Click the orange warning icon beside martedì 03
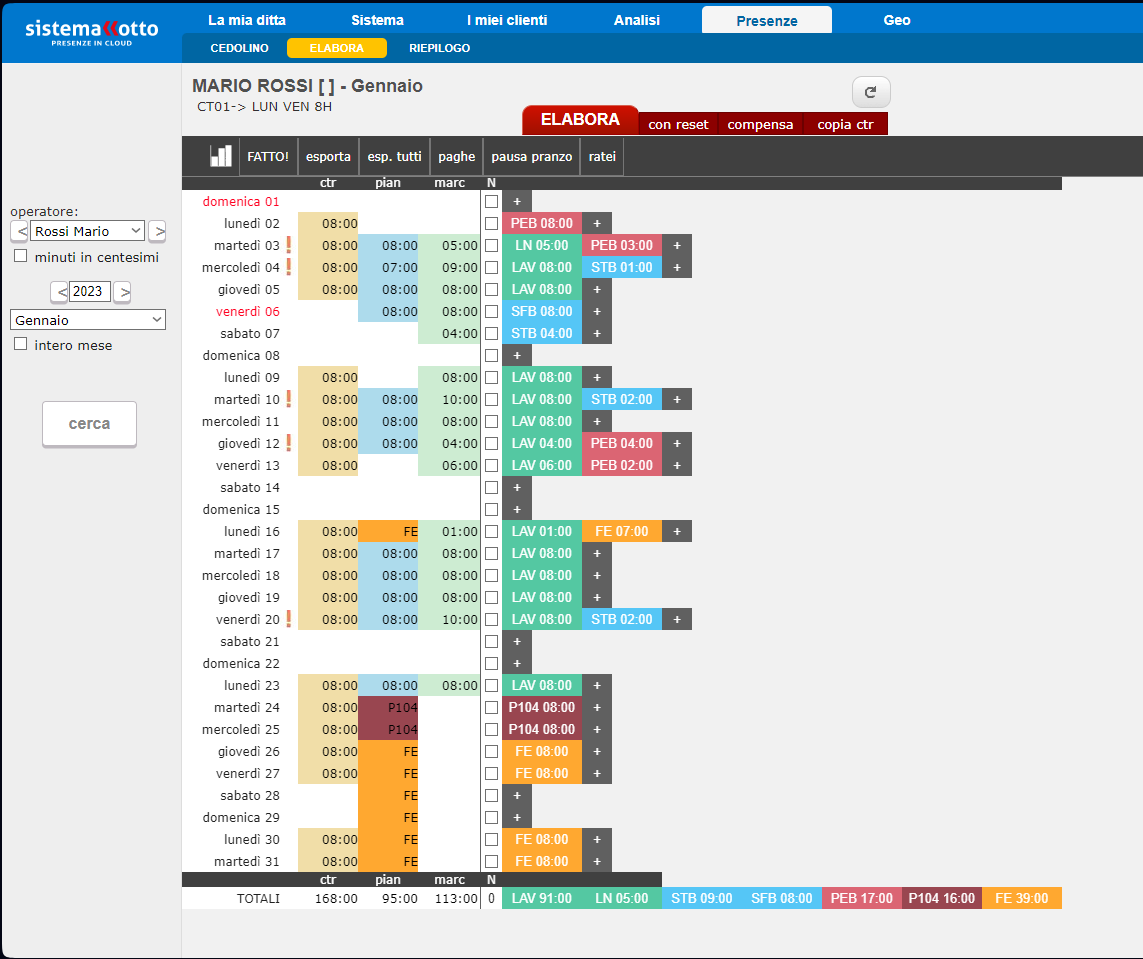 point(288,244)
